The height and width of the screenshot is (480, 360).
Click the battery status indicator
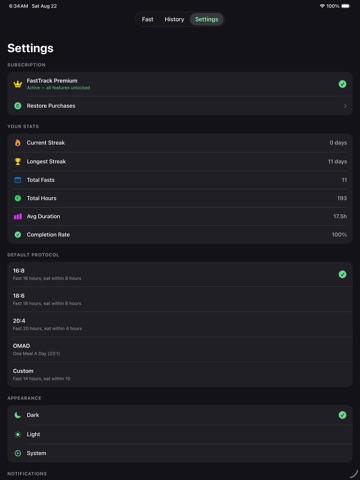(x=345, y=6)
